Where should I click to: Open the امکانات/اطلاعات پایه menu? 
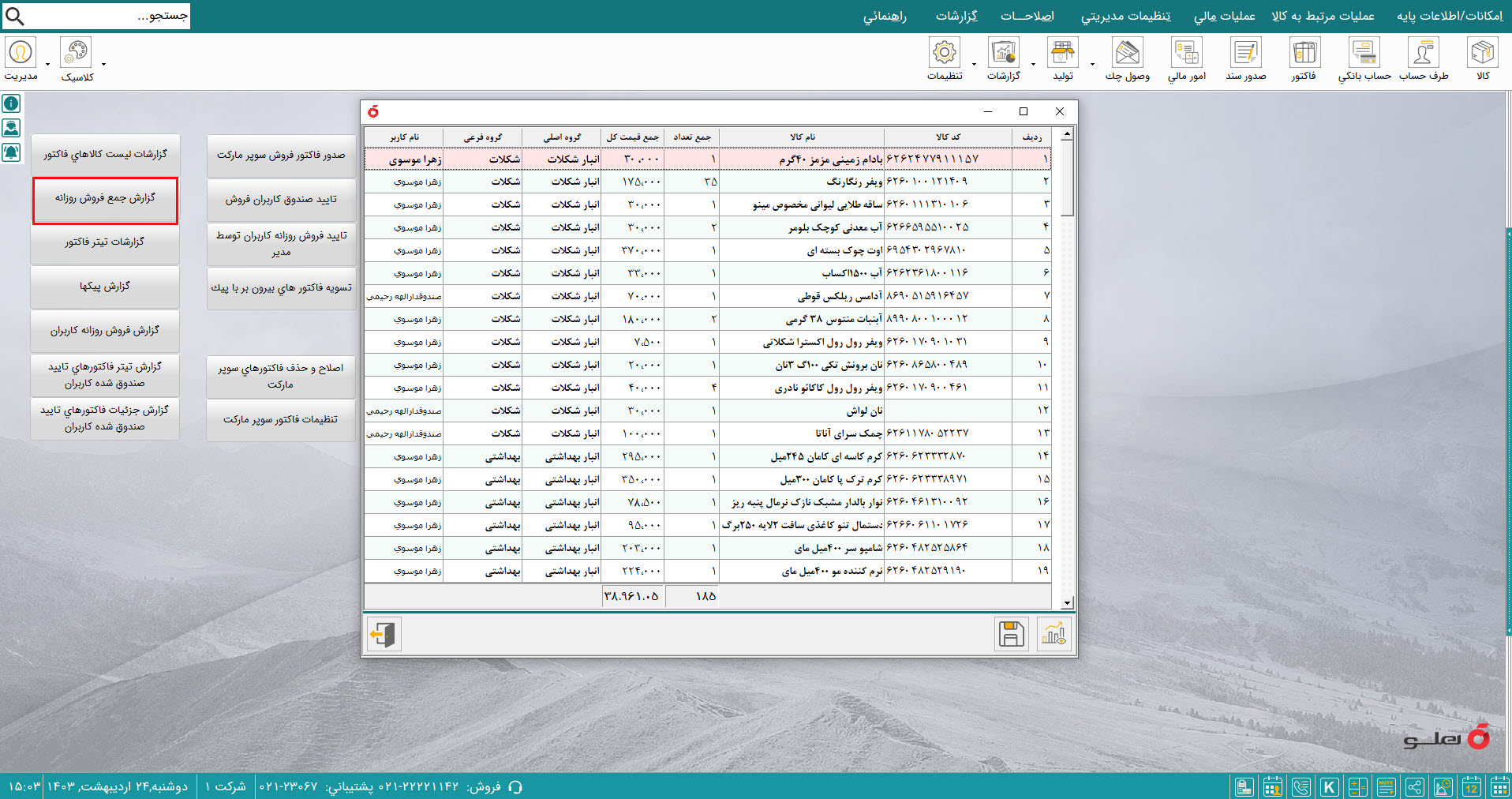tap(1450, 16)
